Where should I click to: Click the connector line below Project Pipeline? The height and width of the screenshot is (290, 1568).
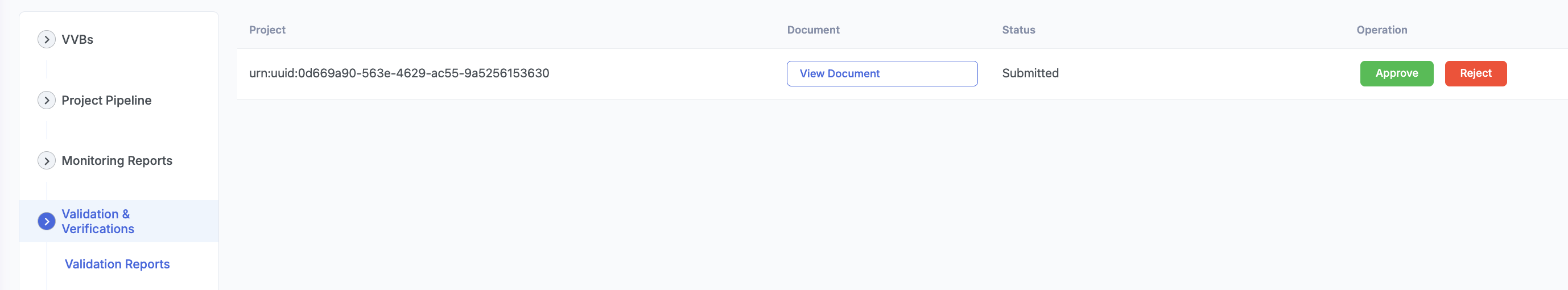pyautogui.click(x=47, y=130)
